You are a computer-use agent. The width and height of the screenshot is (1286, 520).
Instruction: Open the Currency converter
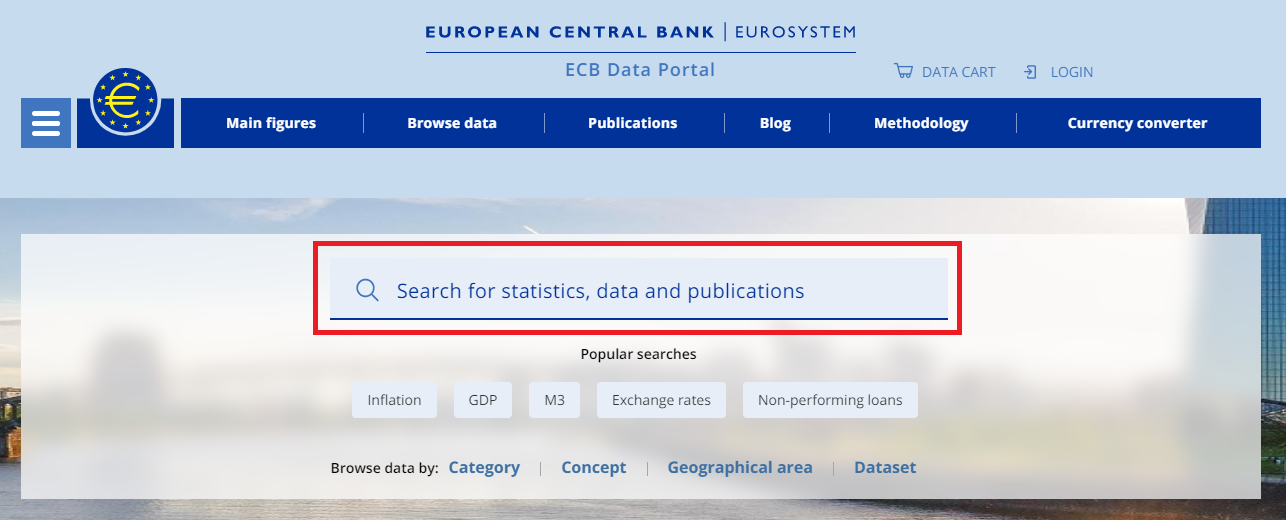coord(1137,123)
